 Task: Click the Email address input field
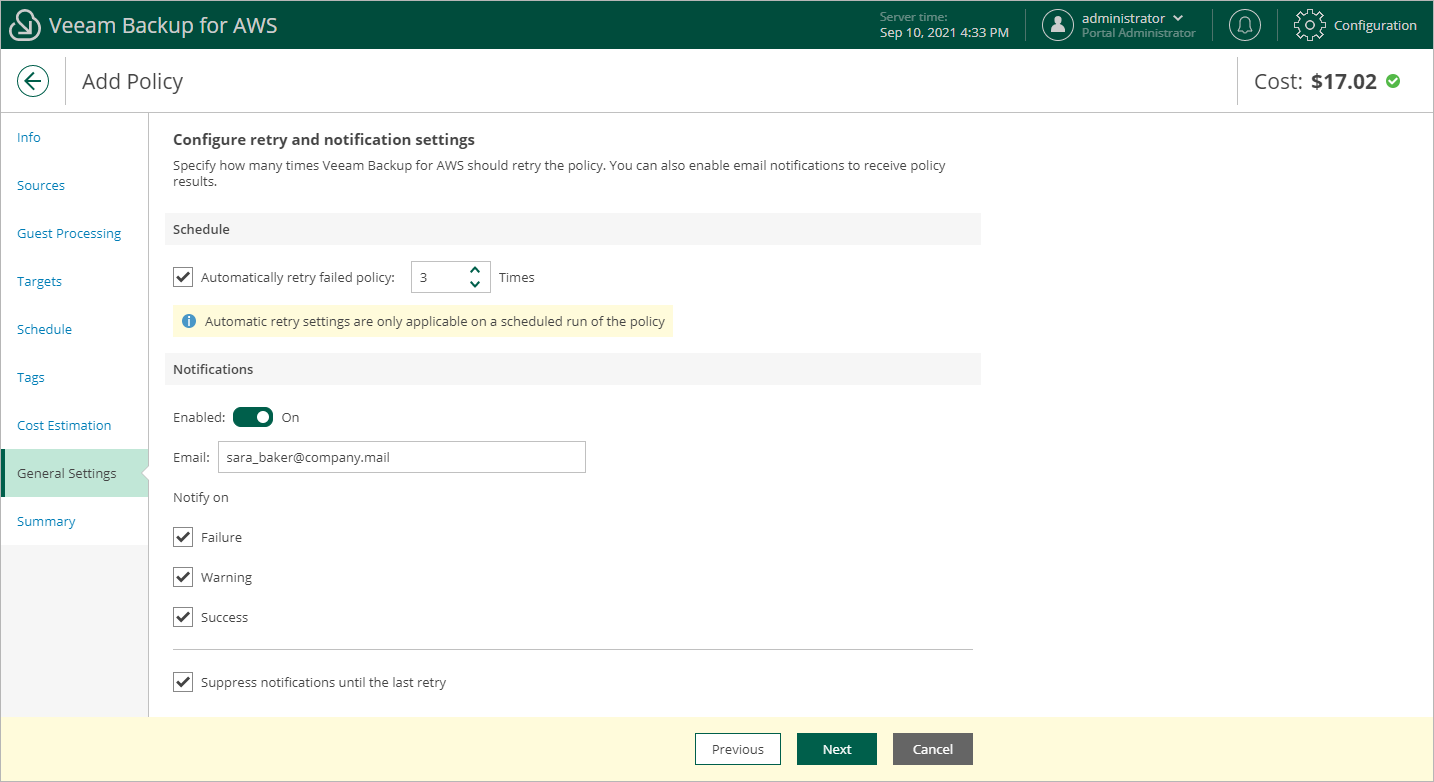coord(401,457)
